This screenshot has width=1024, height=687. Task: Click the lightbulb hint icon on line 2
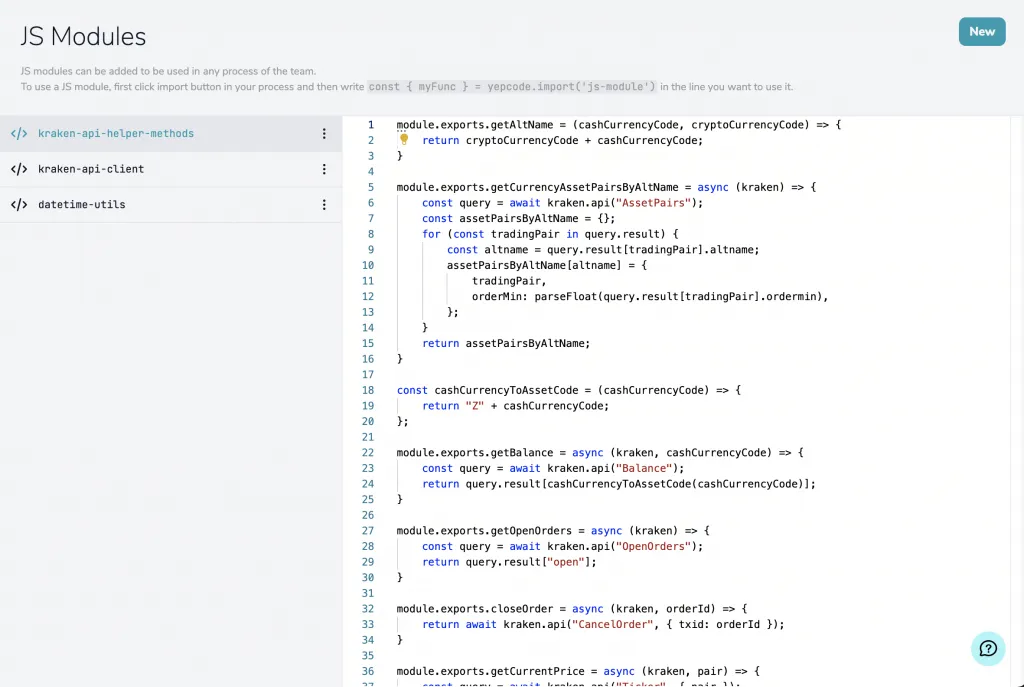[x=404, y=140]
